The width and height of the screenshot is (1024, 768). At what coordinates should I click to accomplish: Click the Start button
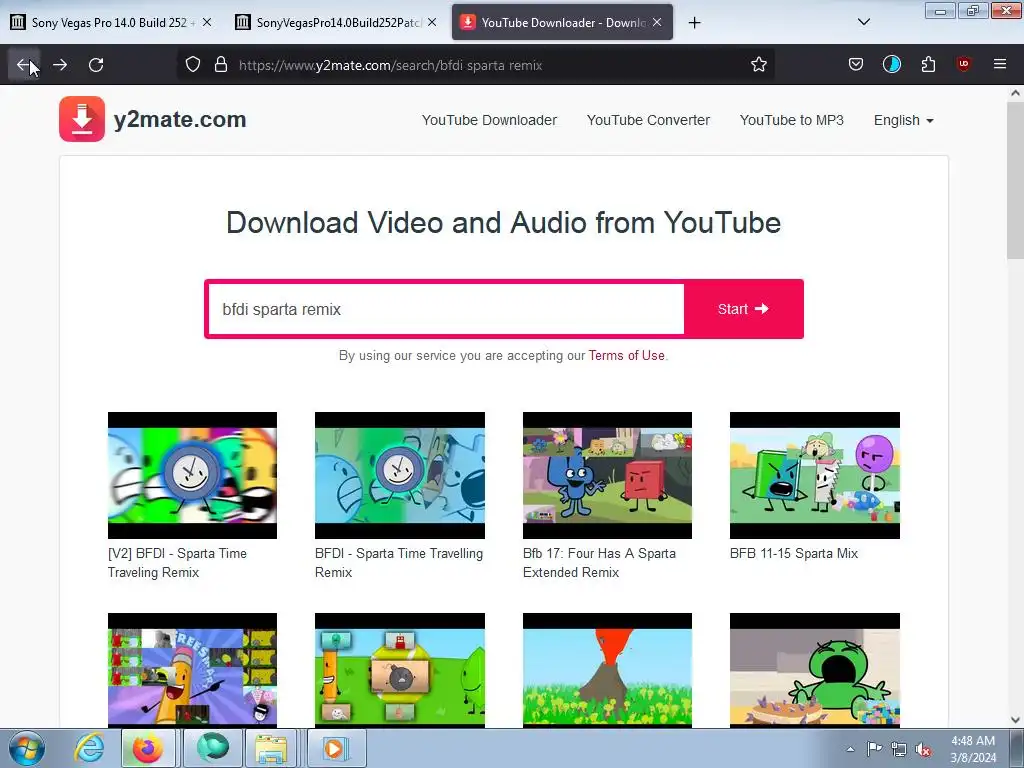(743, 309)
